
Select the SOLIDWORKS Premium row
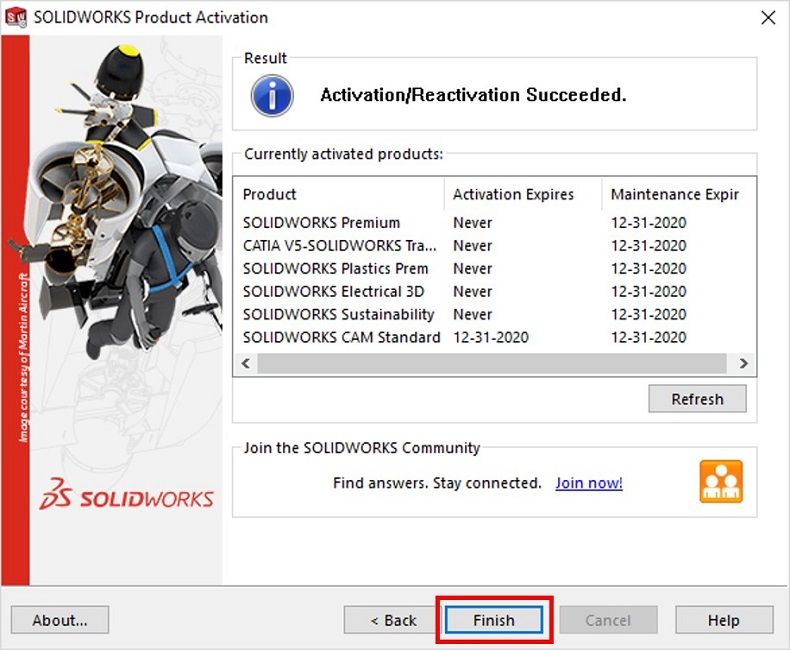click(x=321, y=222)
